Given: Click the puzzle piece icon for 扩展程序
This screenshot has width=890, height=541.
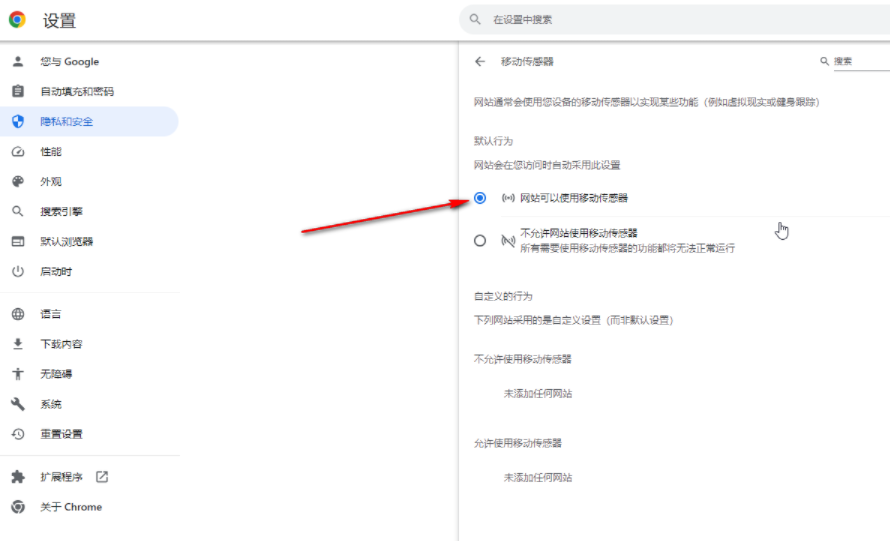Looking at the screenshot, I should click(18, 477).
